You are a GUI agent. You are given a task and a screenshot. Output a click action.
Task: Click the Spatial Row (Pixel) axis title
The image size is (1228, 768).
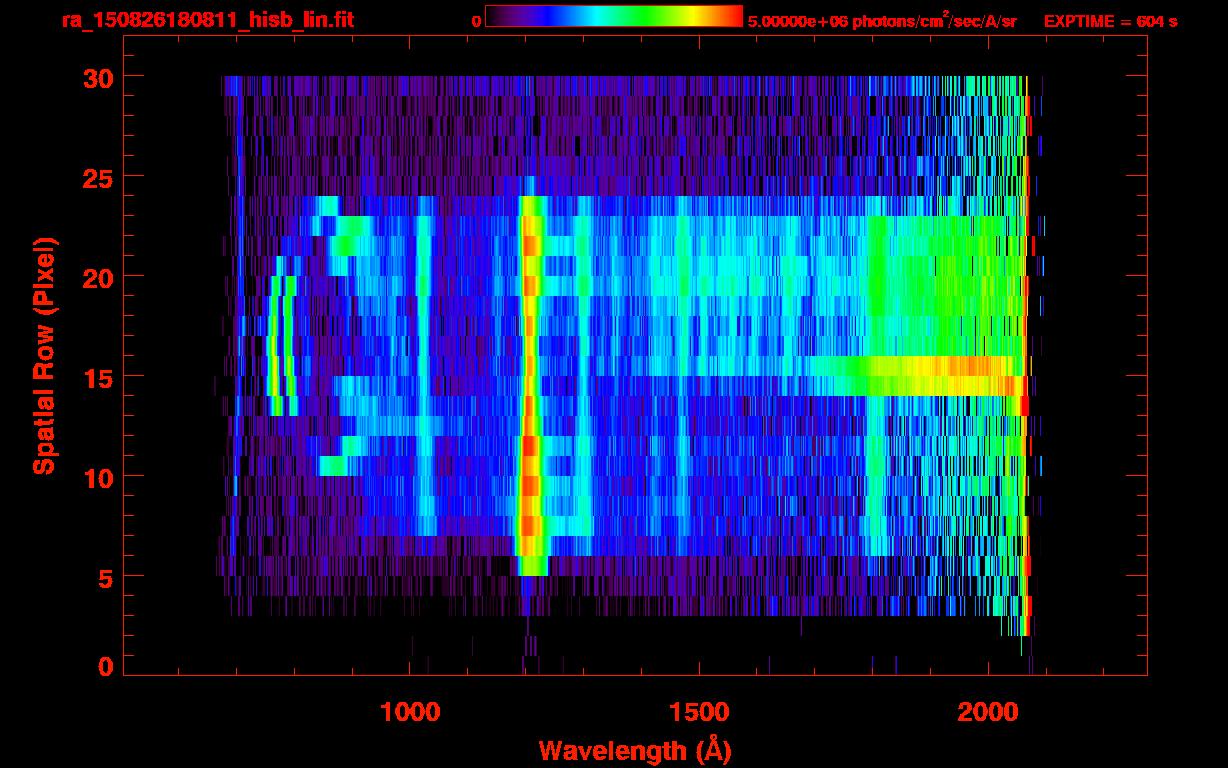pyautogui.click(x=43, y=356)
